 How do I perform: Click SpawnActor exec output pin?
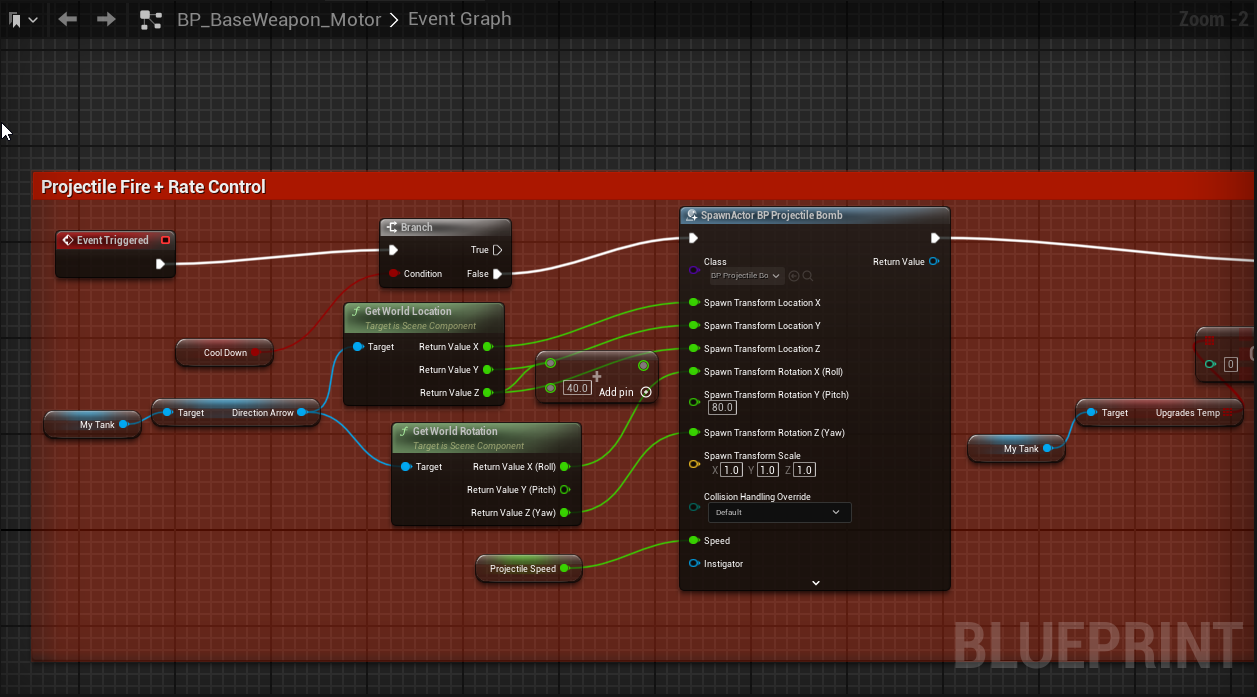935,238
